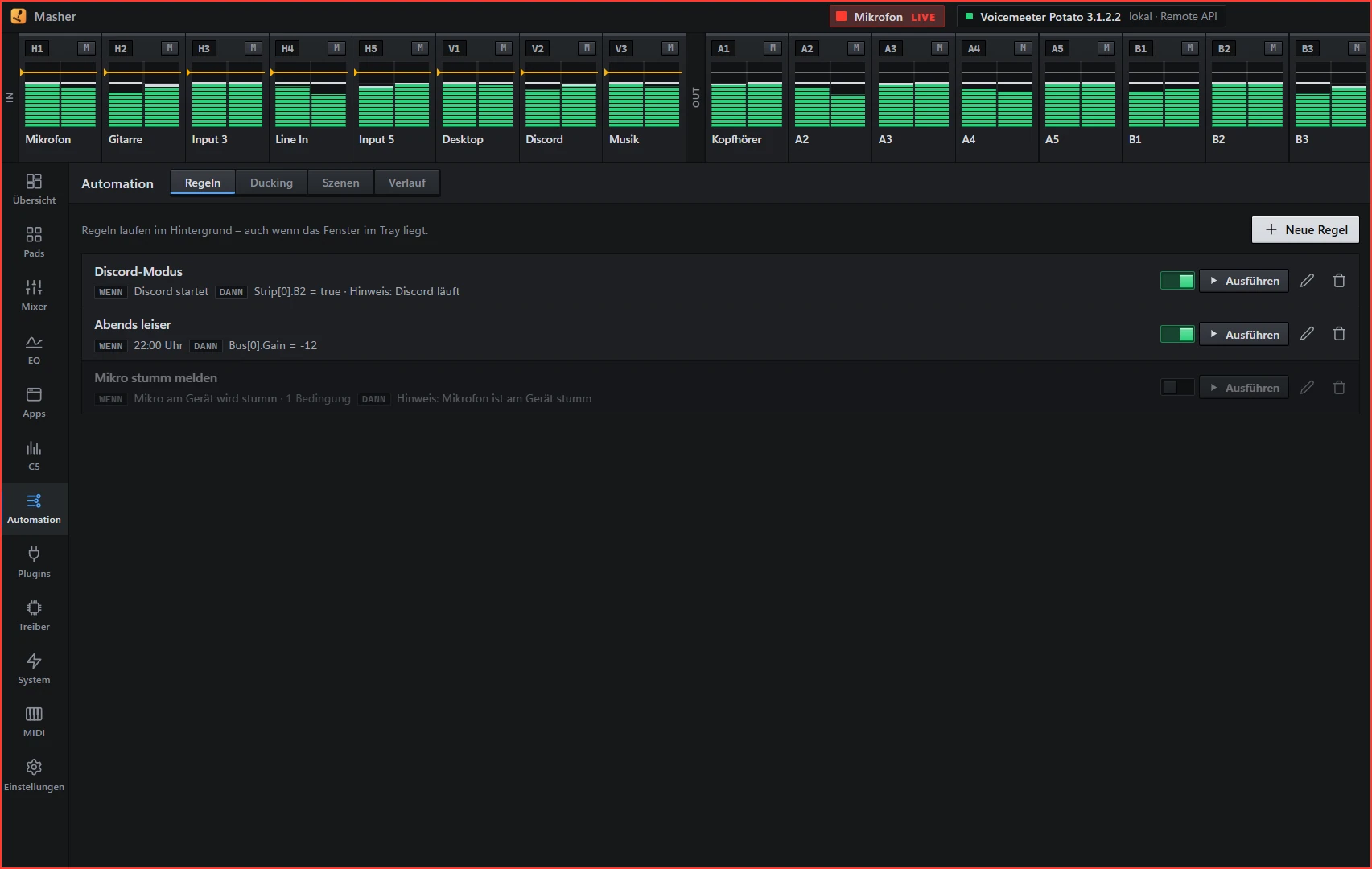Edit the Discord-Modus rule with pencil icon

1307,281
